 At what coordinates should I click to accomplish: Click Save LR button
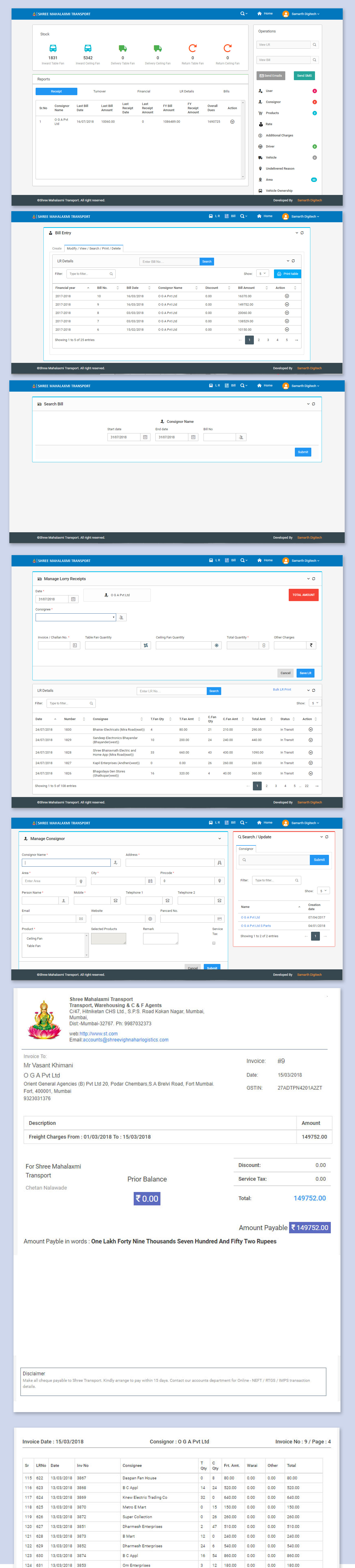305,673
